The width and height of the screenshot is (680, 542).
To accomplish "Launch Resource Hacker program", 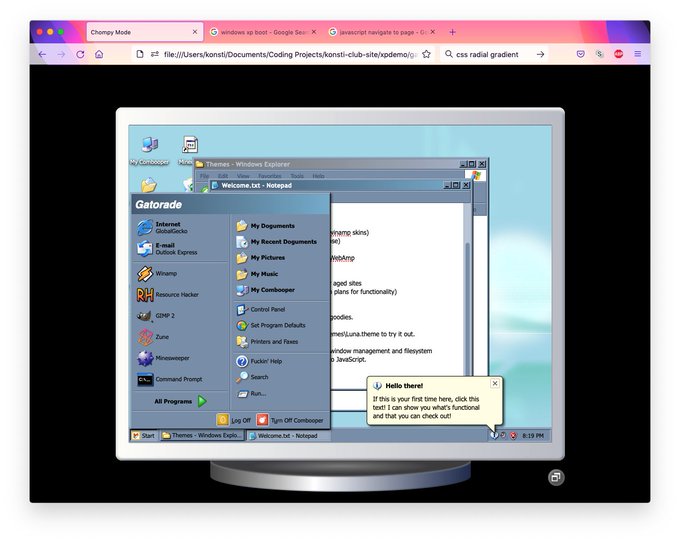I will click(x=168, y=295).
